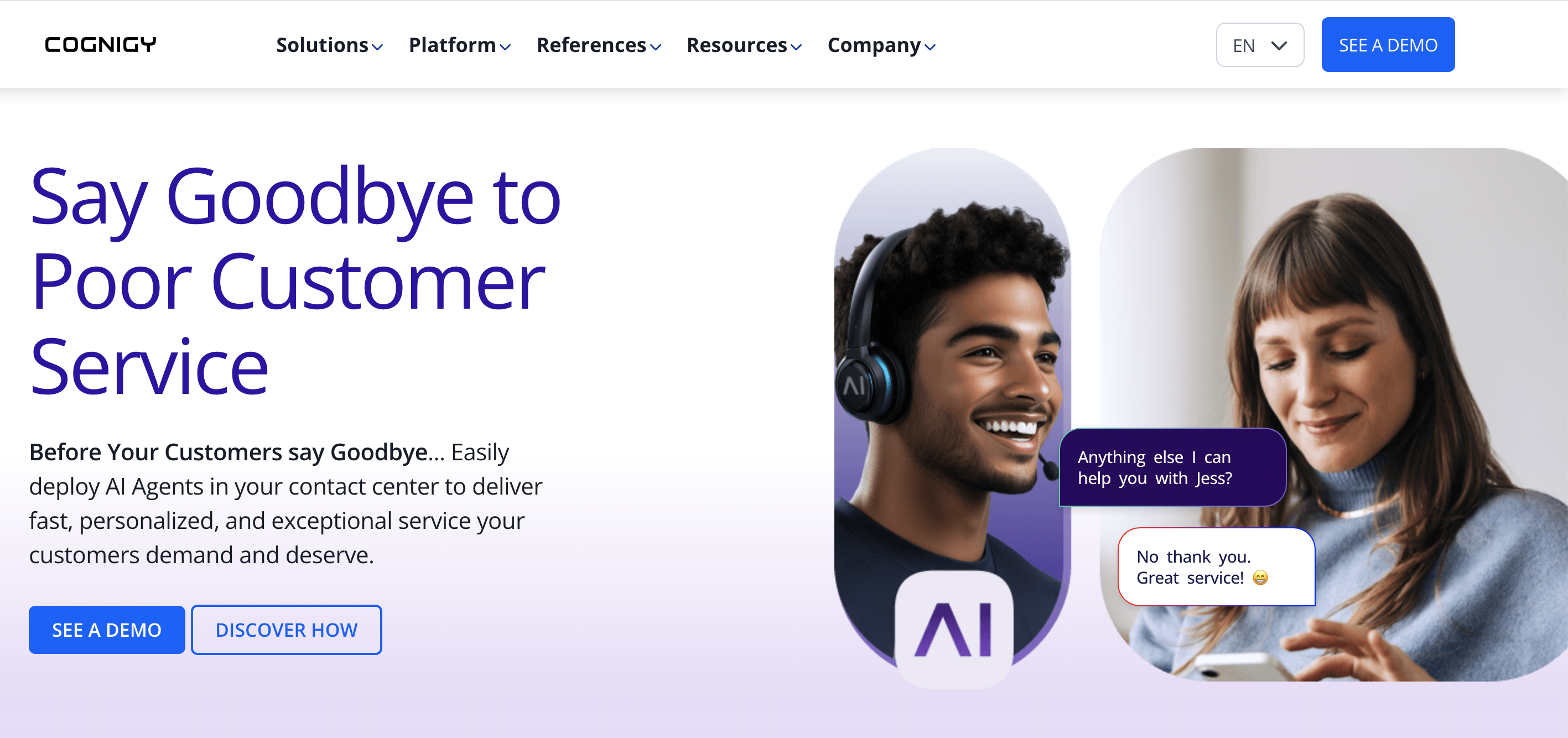Expand the Resources dropdown menu
Viewport: 1568px width, 738px height.
744,45
